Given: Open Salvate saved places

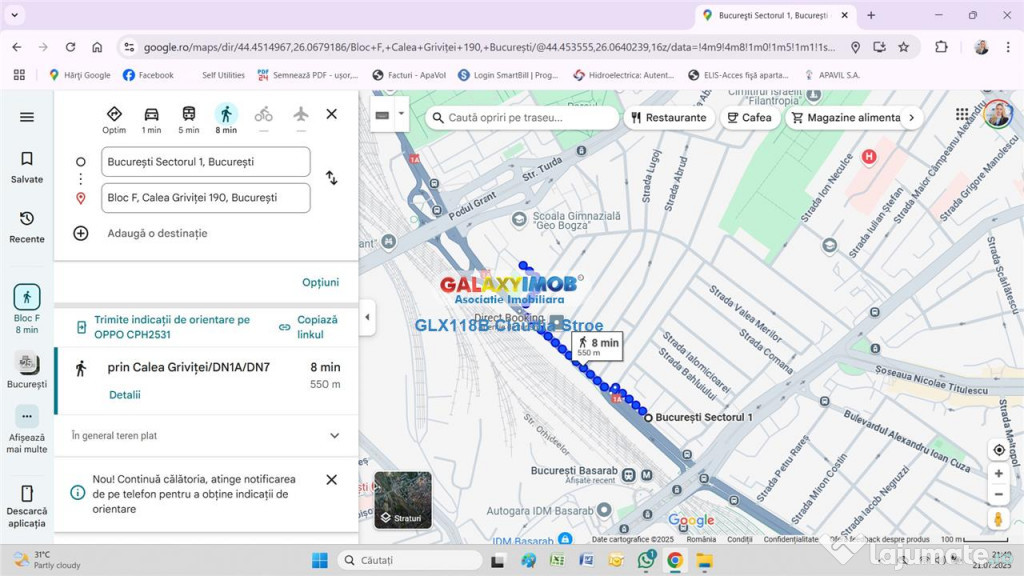Looking at the screenshot, I should pyautogui.click(x=27, y=167).
